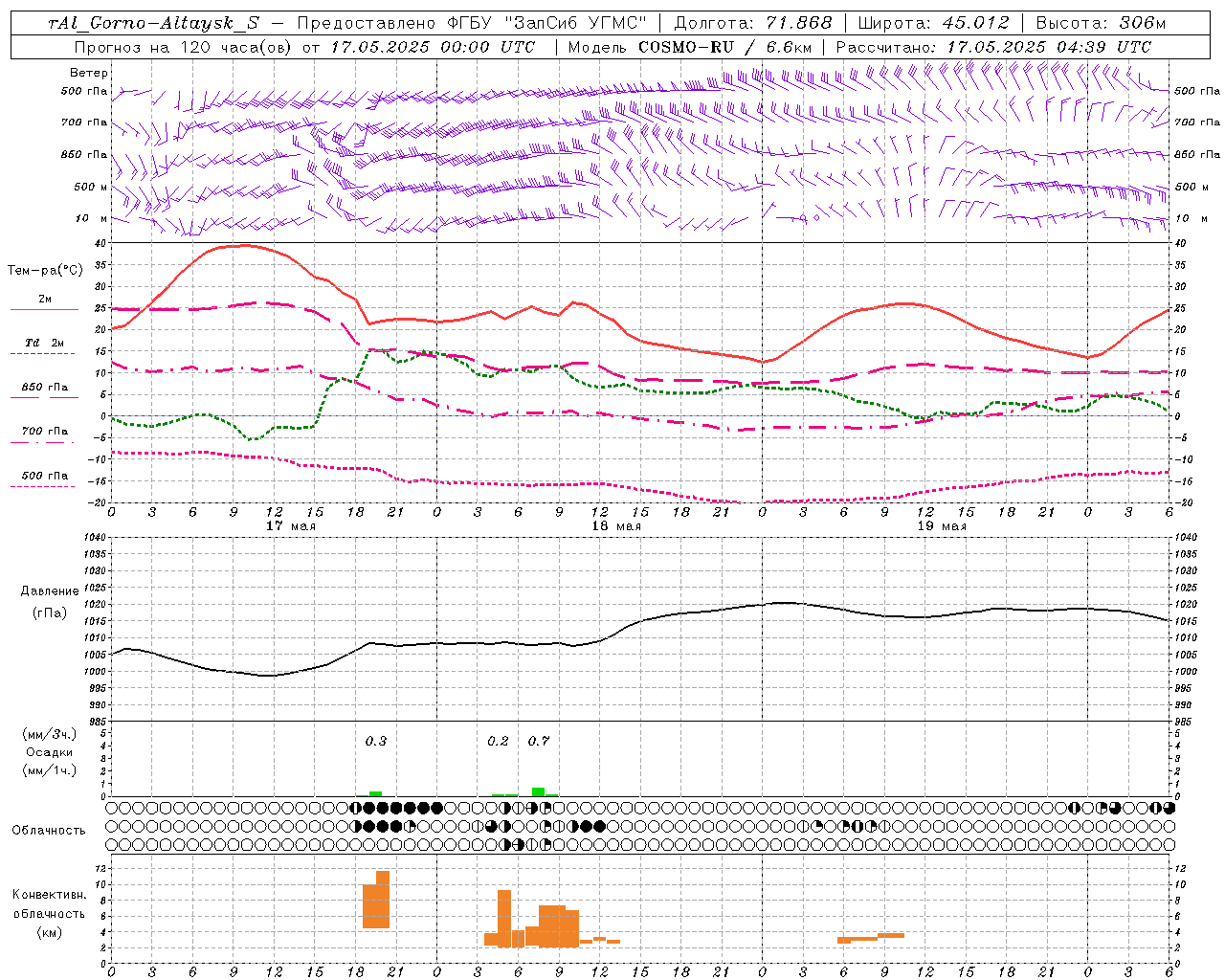Click the (мм/1ч.) precipitation unit label
1225x980 pixels.
50,770
